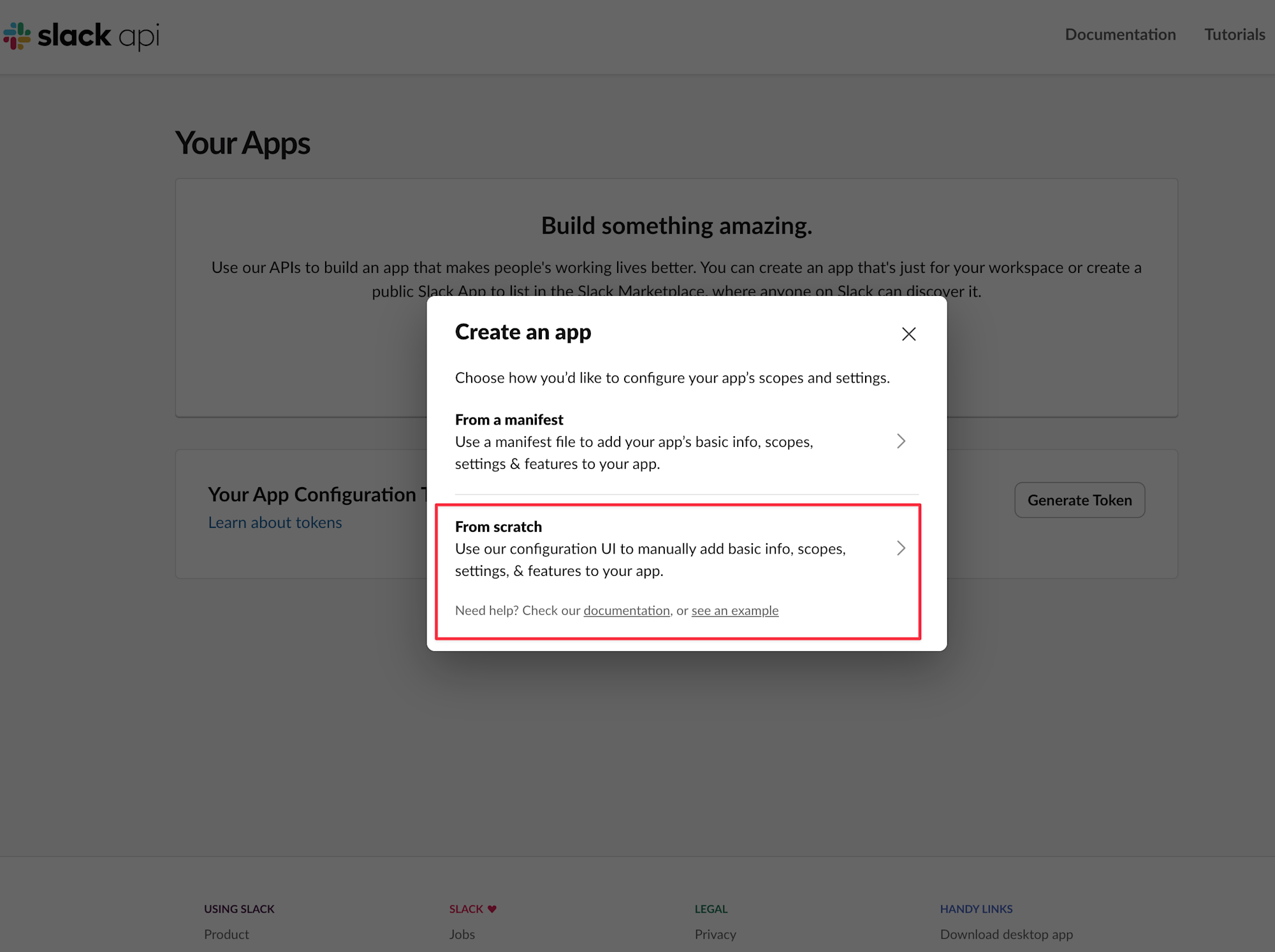Open the Privacy footer link
The width and height of the screenshot is (1275, 952).
(x=715, y=934)
